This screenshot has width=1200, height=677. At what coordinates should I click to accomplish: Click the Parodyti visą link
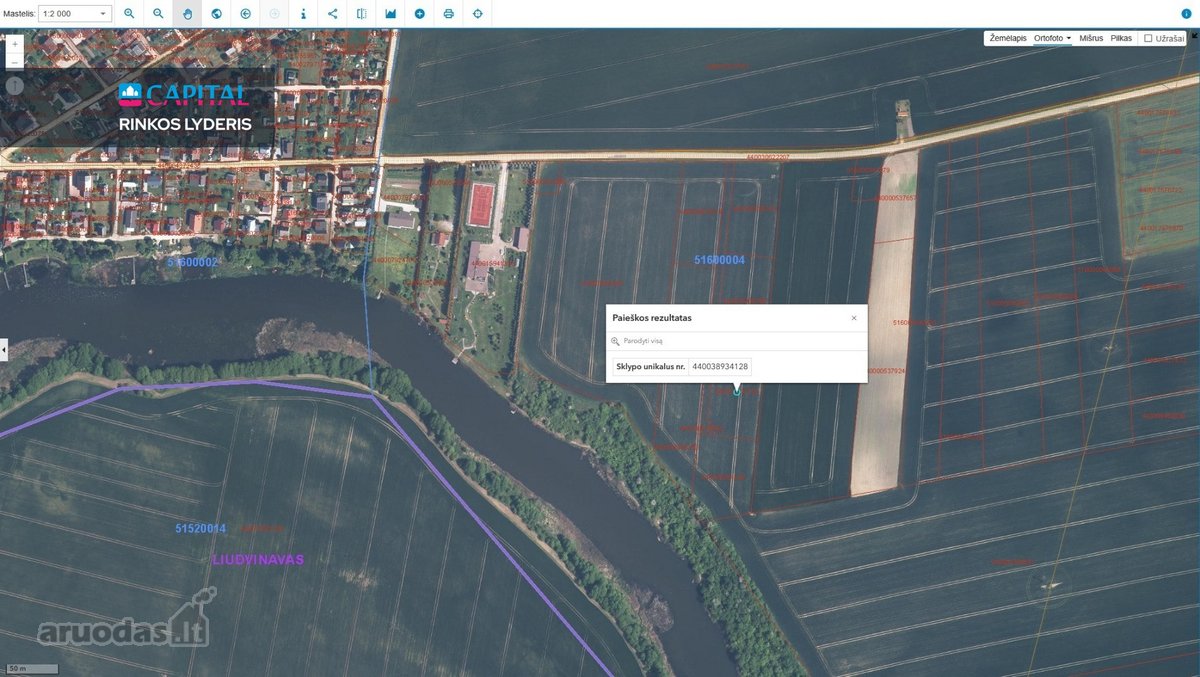click(643, 341)
